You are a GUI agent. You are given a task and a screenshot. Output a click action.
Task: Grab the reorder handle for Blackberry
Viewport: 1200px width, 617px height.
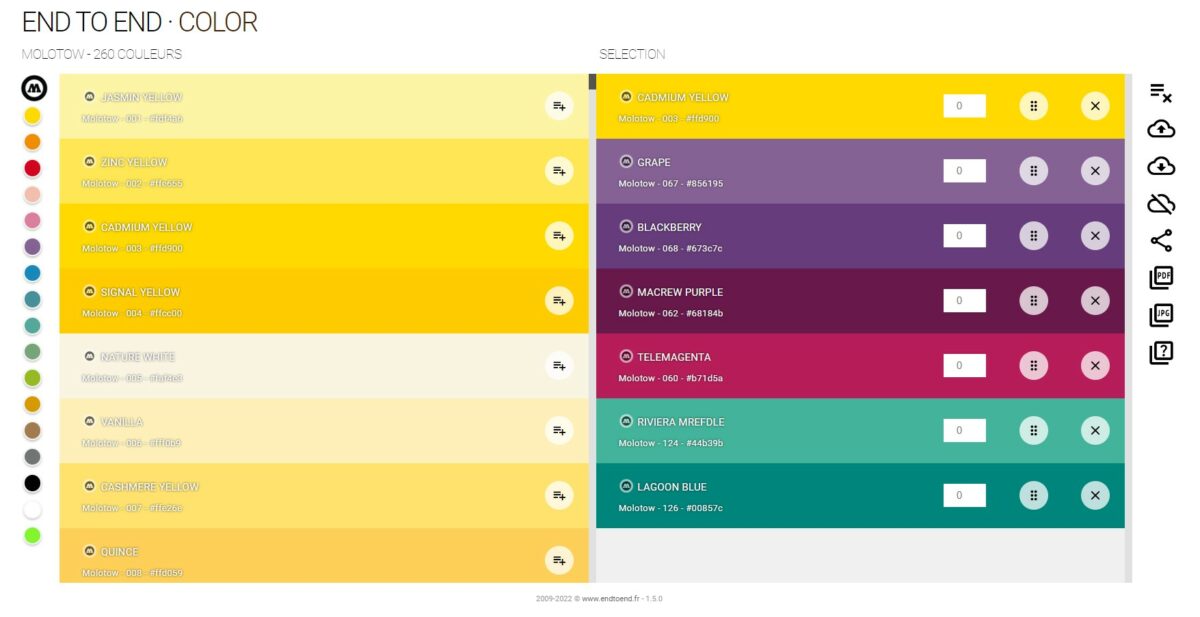tap(1033, 236)
